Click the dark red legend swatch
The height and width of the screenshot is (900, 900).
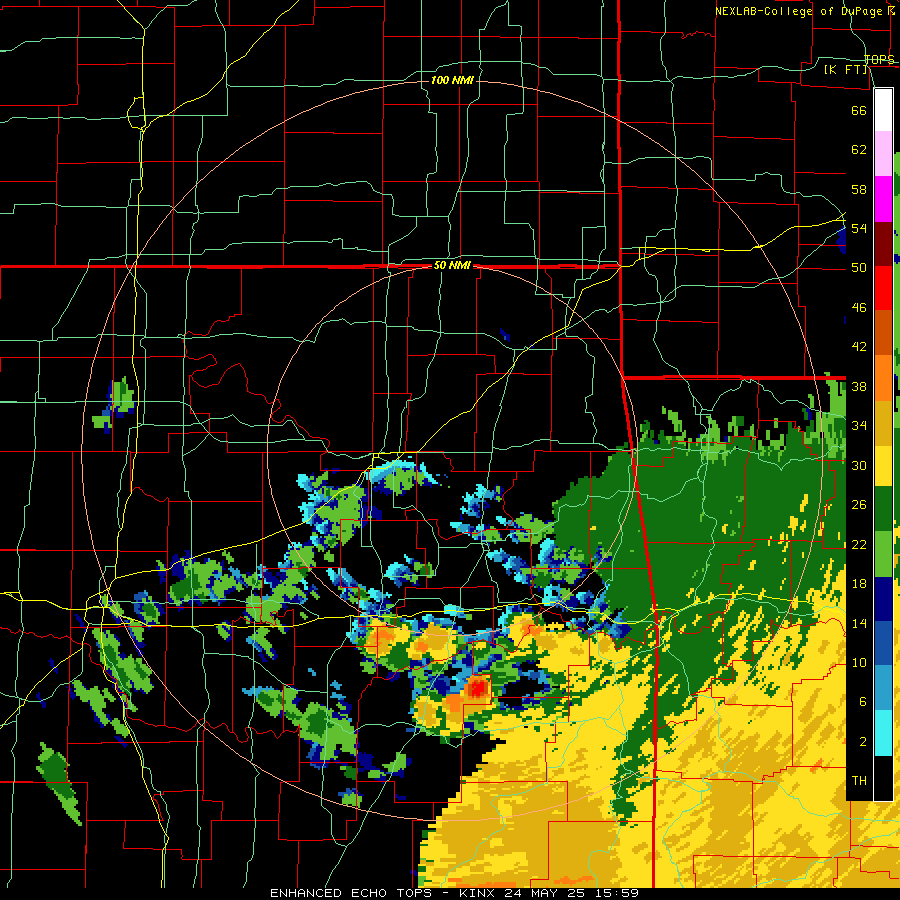(883, 245)
